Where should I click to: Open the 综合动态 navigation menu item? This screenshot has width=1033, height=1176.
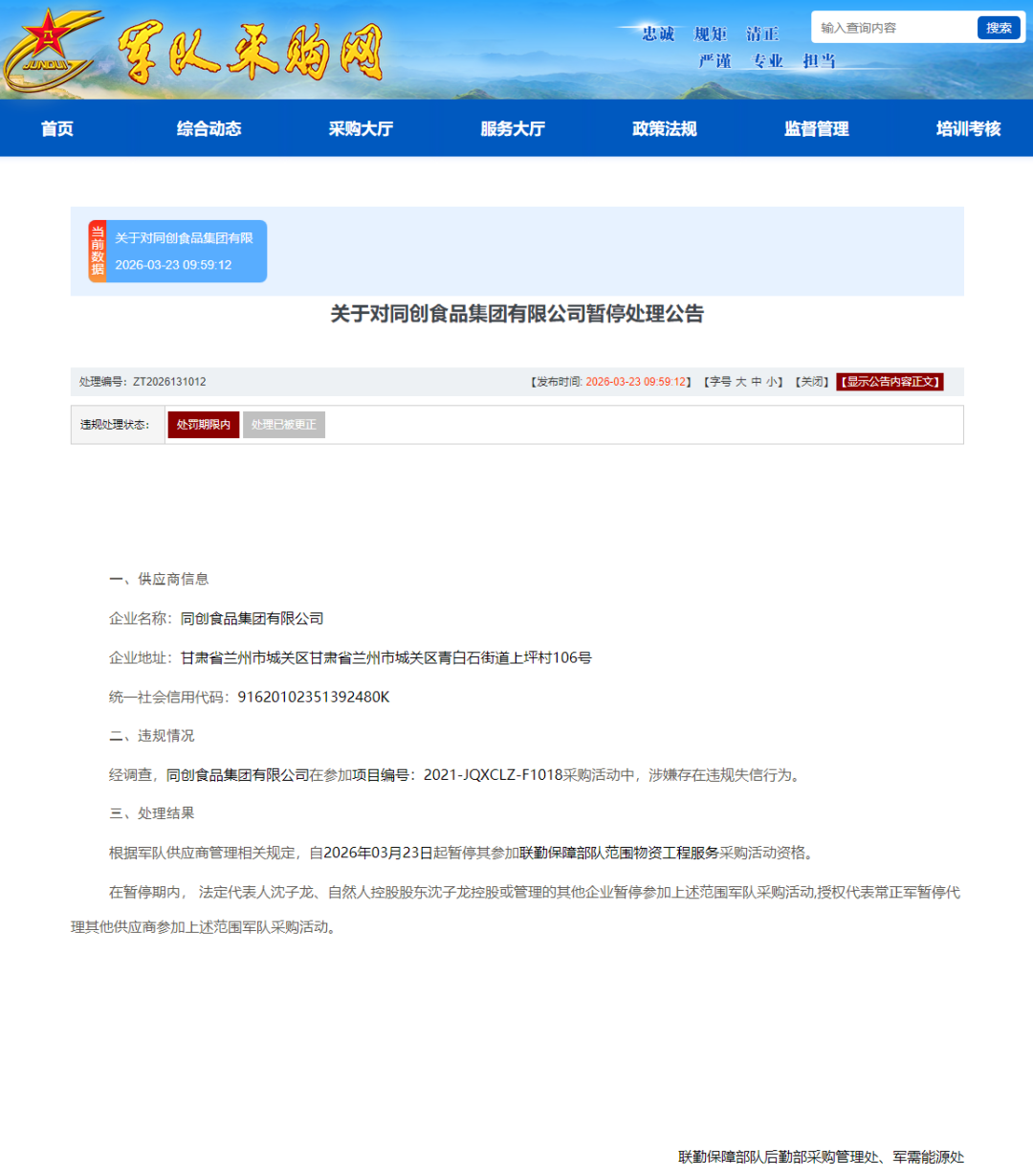click(x=209, y=128)
